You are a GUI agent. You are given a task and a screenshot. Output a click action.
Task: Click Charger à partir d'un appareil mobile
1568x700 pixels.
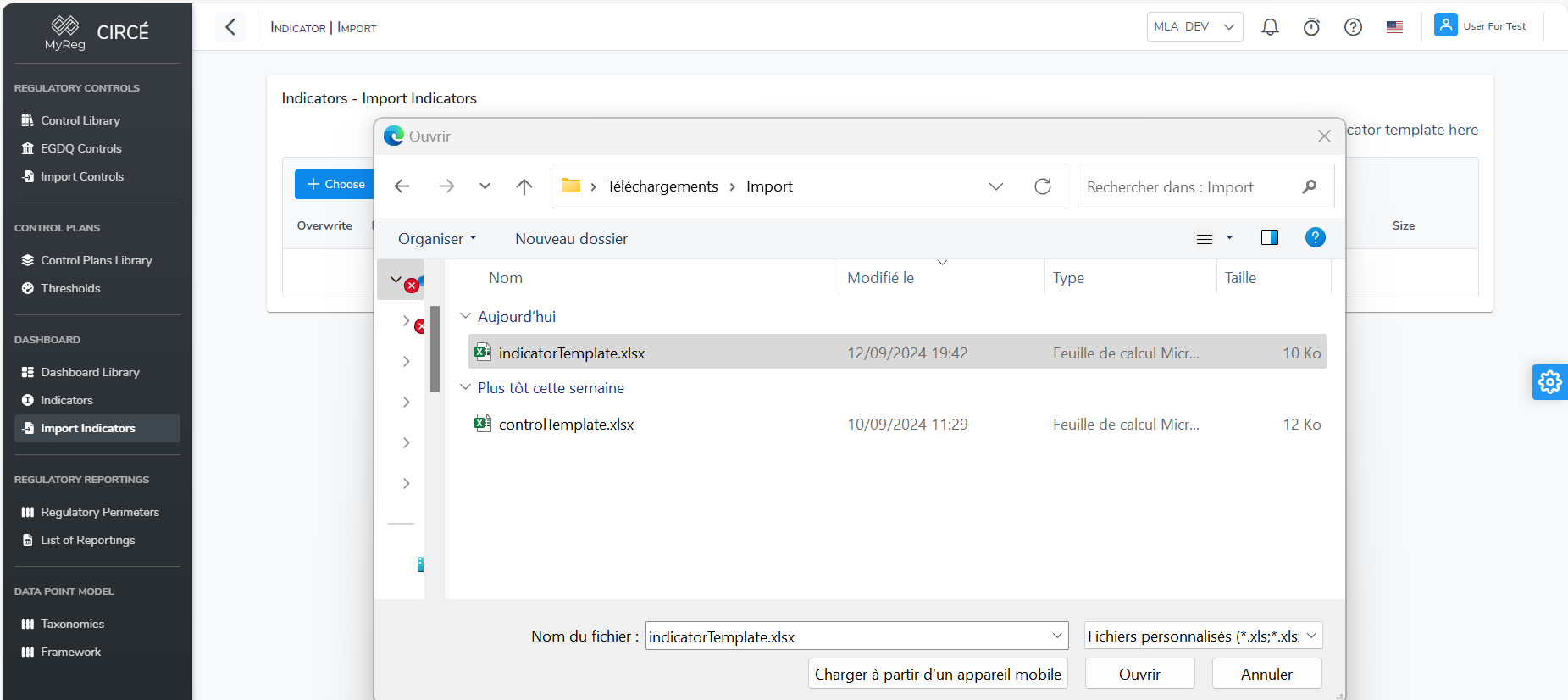coord(938,674)
